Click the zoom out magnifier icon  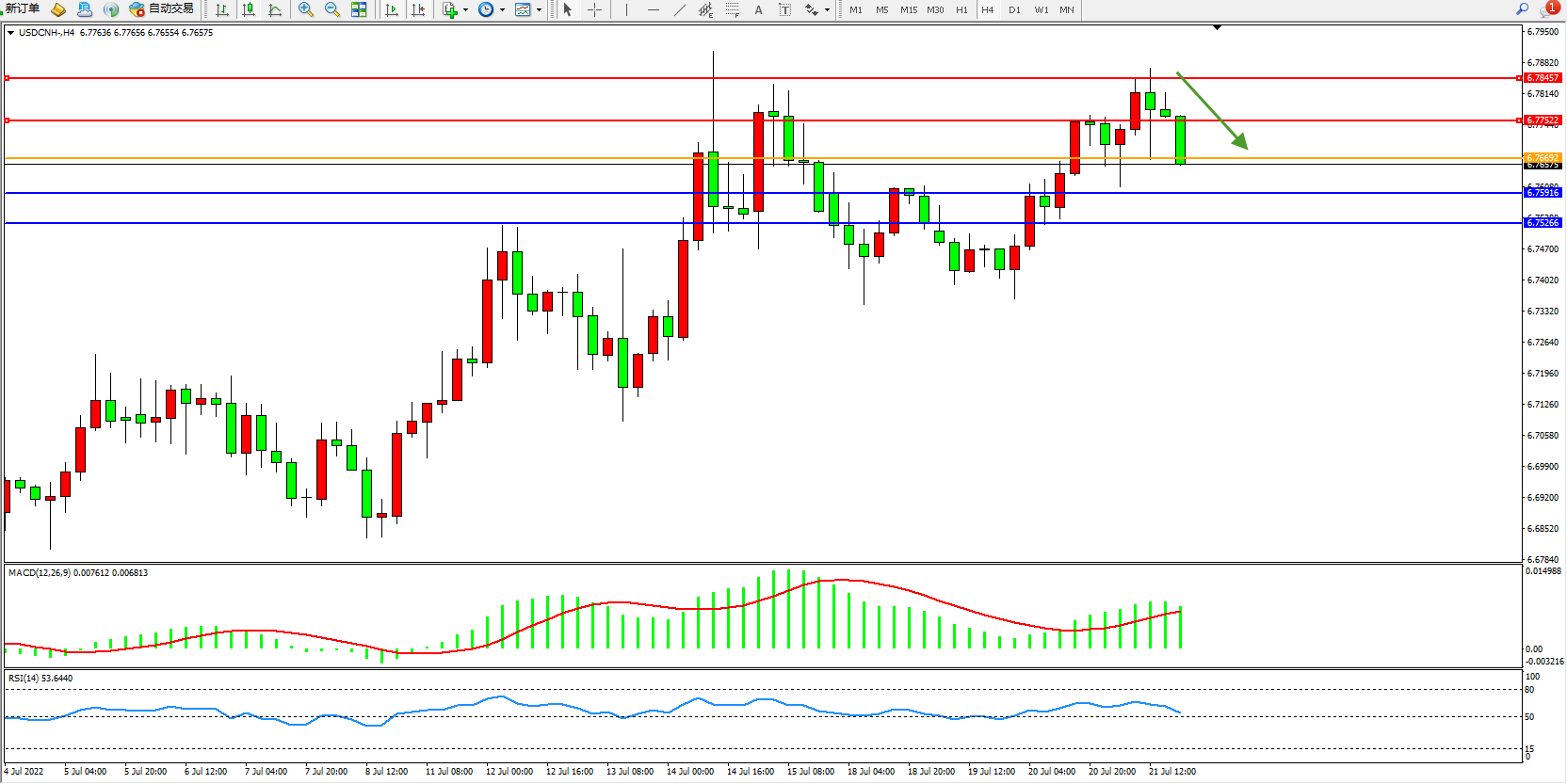(331, 9)
